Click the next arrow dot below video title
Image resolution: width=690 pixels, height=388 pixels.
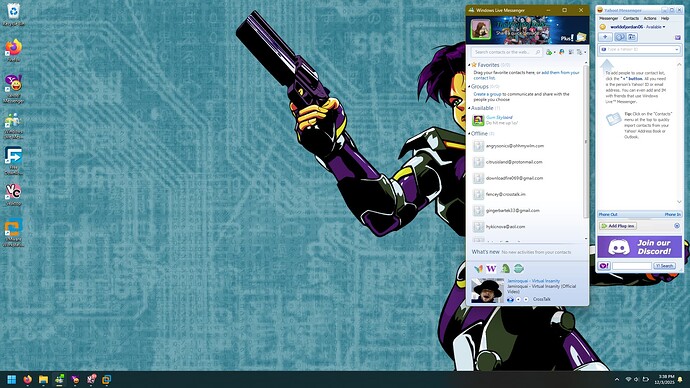click(526, 299)
